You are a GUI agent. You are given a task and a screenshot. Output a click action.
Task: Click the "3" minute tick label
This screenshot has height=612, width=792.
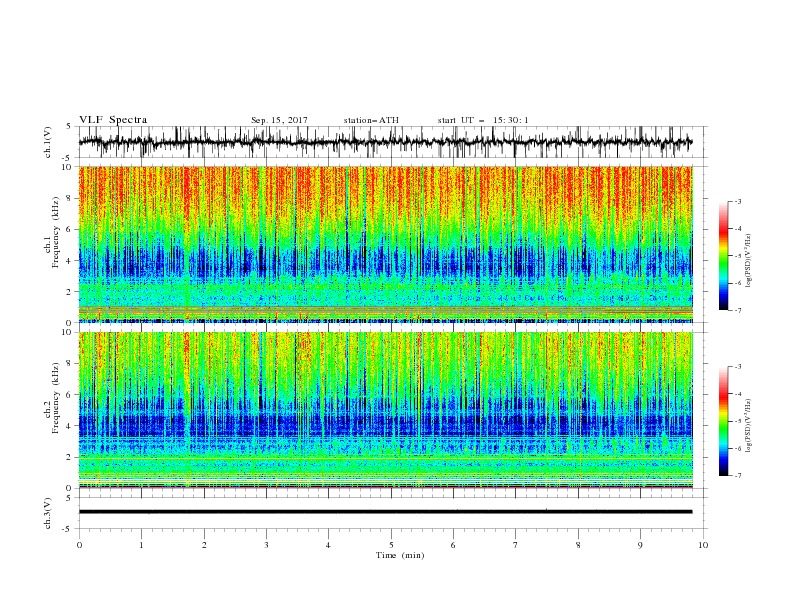point(266,545)
